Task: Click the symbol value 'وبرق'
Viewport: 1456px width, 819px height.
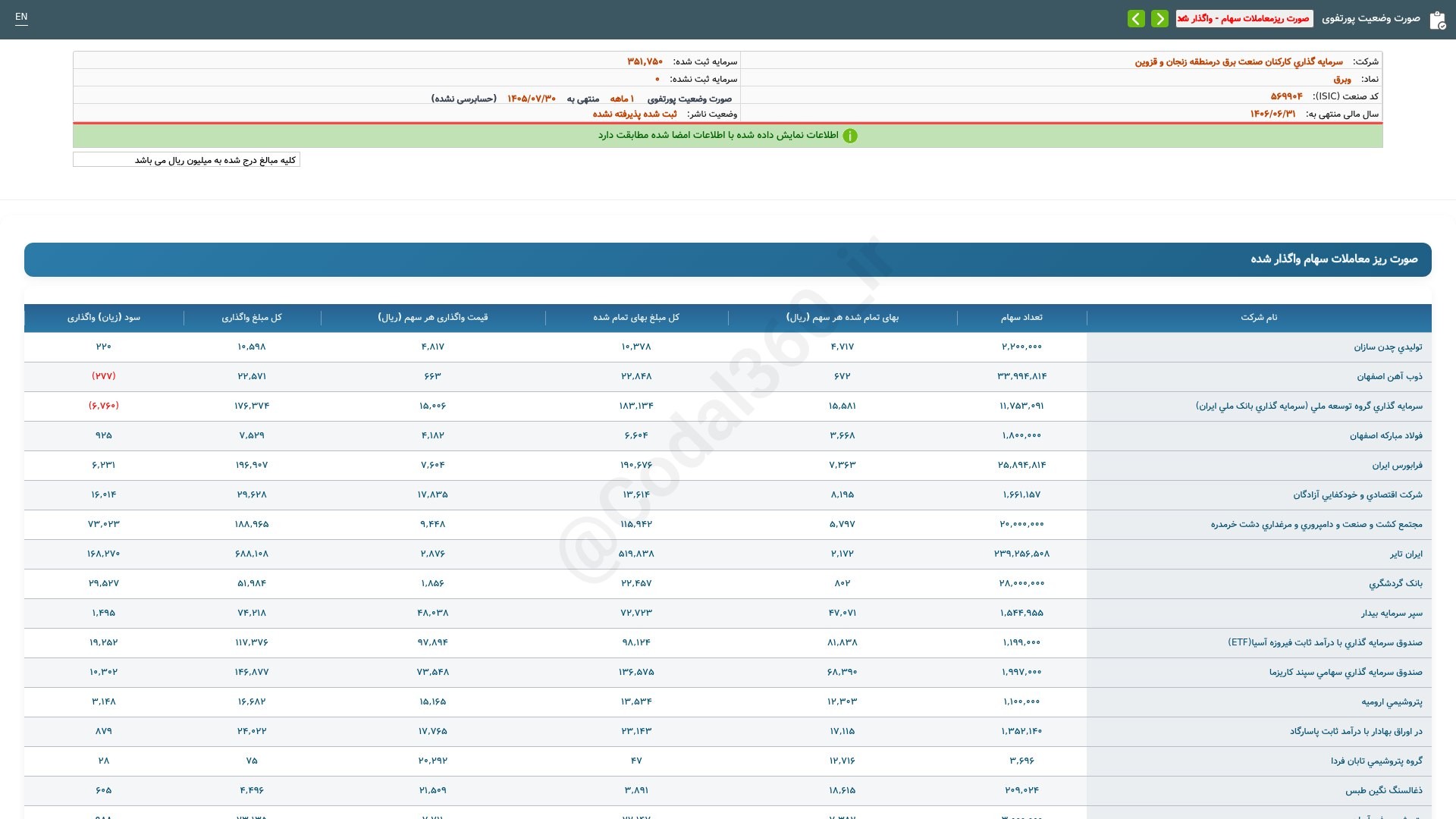Action: (x=1342, y=79)
